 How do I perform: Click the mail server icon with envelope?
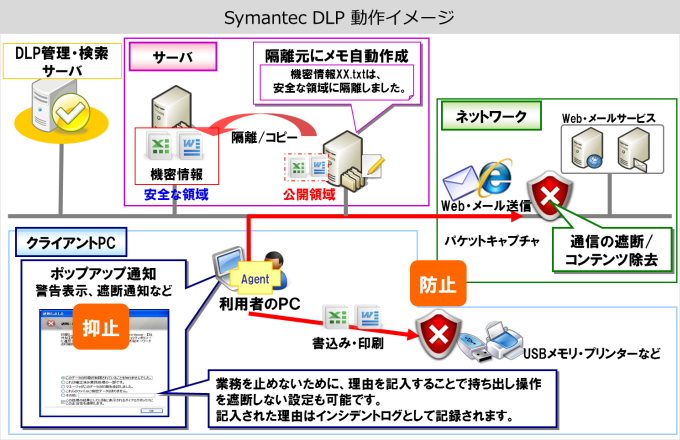634,150
